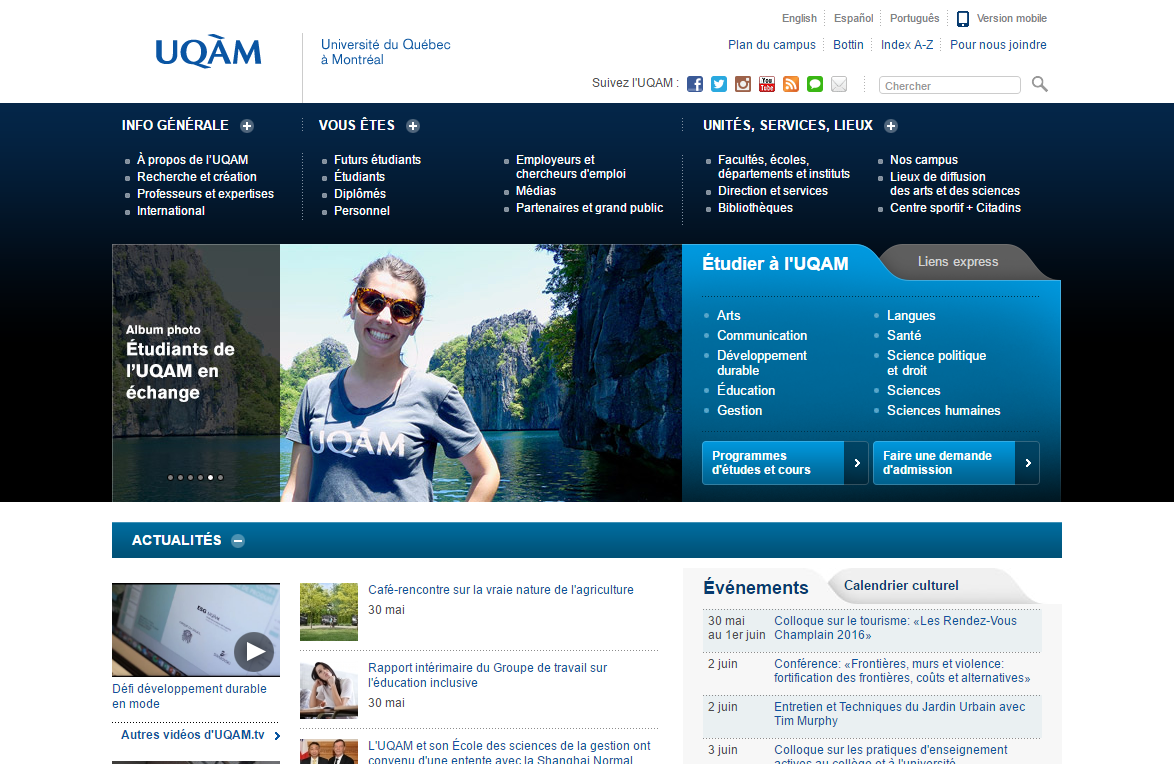The image size is (1174, 764).
Task: Play the Défi développement durable video
Action: 255,652
